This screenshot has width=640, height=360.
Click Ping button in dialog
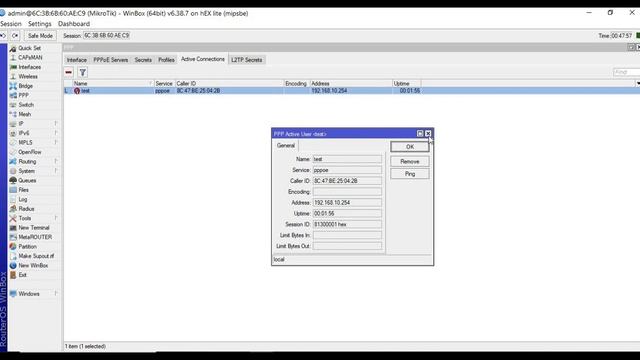pos(410,174)
